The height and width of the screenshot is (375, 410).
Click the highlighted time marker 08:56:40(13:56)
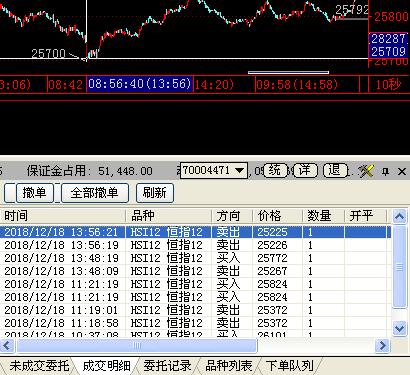click(140, 84)
